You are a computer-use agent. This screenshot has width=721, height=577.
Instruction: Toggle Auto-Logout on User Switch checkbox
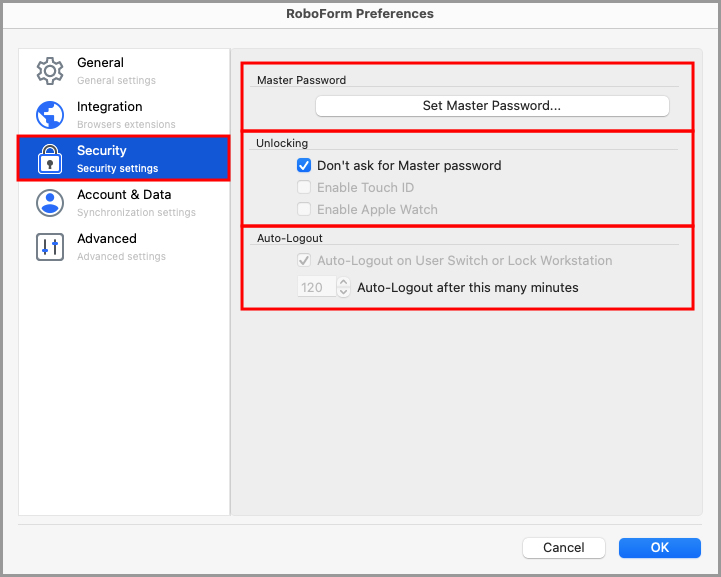pos(304,260)
